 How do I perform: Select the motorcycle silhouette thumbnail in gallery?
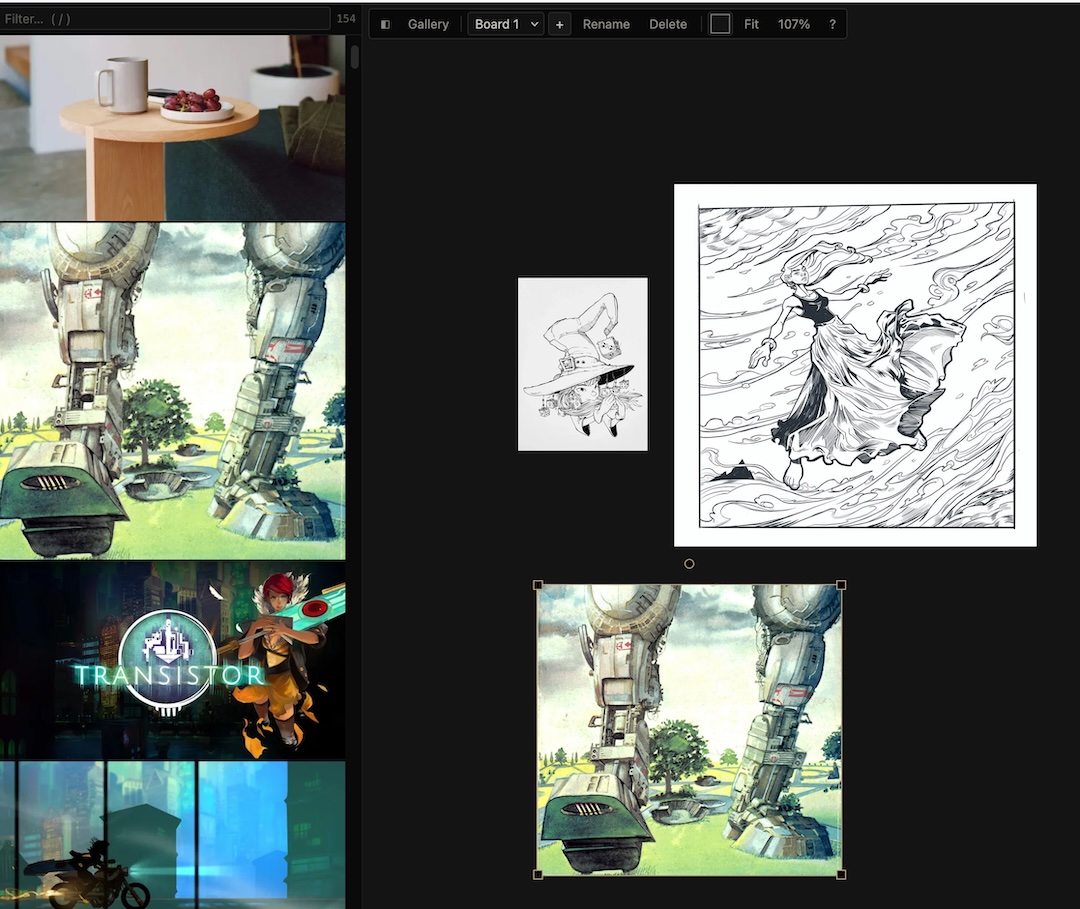point(172,835)
